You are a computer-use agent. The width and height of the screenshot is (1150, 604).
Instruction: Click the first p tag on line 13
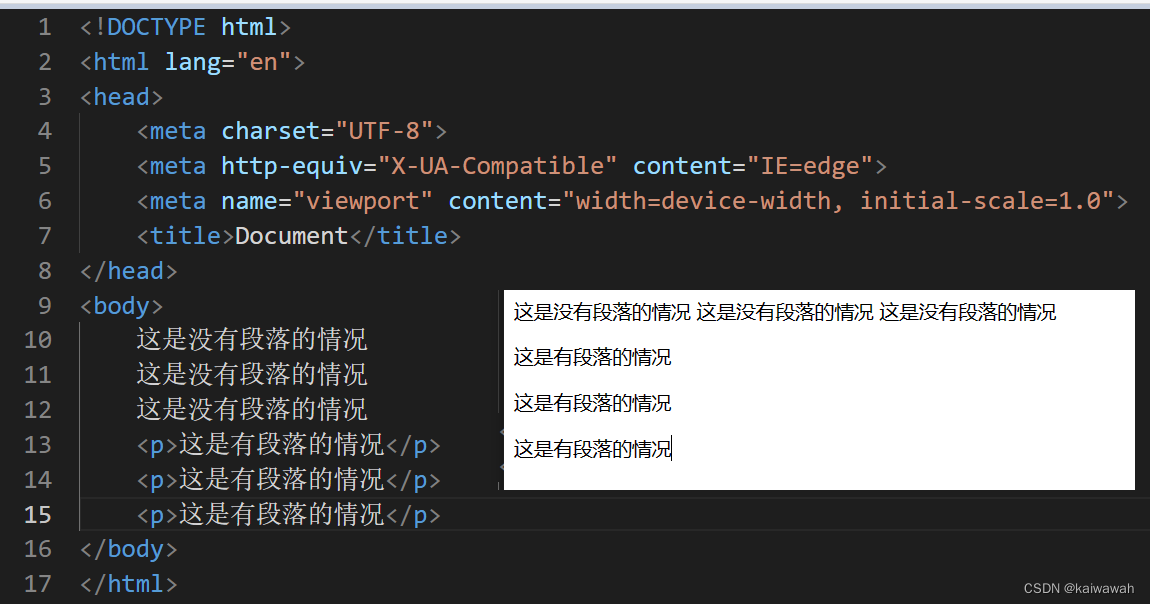tap(155, 444)
